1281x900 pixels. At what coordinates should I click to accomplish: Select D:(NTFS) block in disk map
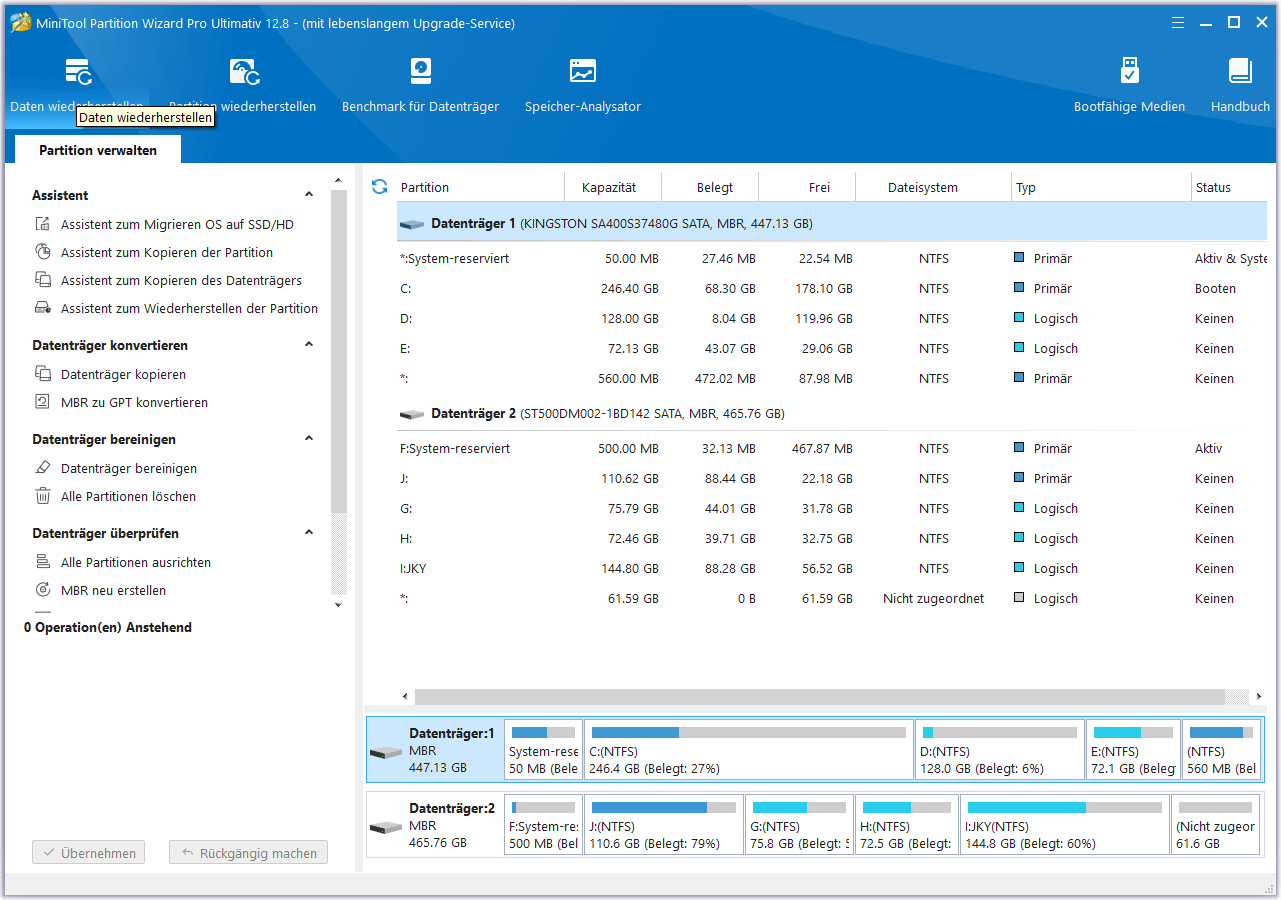[x=999, y=750]
